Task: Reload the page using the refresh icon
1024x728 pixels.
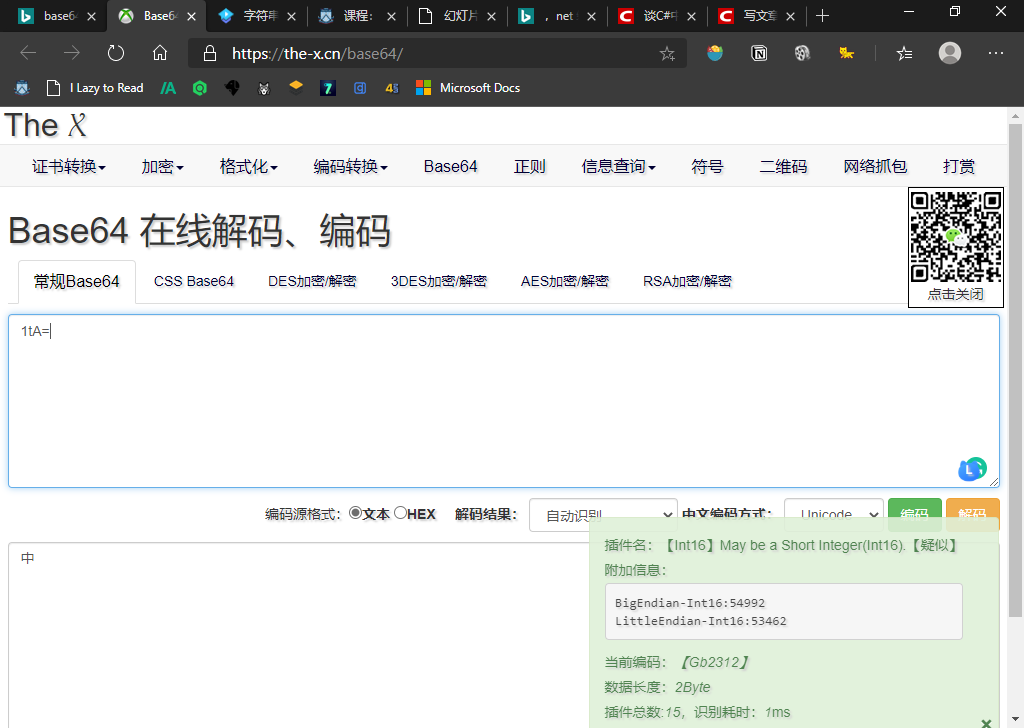Action: click(x=116, y=54)
